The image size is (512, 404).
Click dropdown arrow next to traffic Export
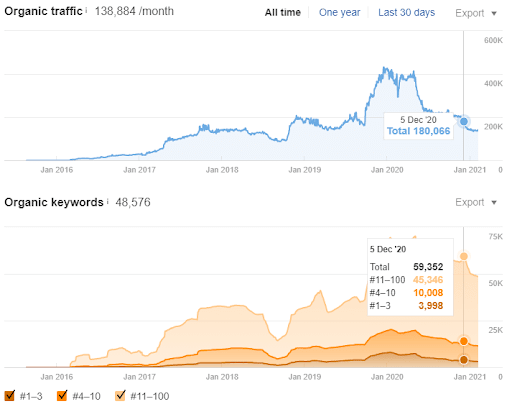tap(494, 14)
